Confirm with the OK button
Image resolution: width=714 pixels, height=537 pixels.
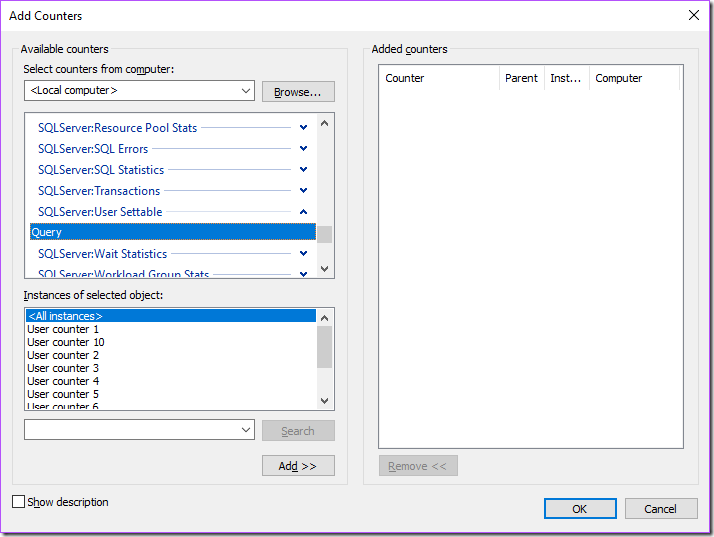tap(580, 508)
